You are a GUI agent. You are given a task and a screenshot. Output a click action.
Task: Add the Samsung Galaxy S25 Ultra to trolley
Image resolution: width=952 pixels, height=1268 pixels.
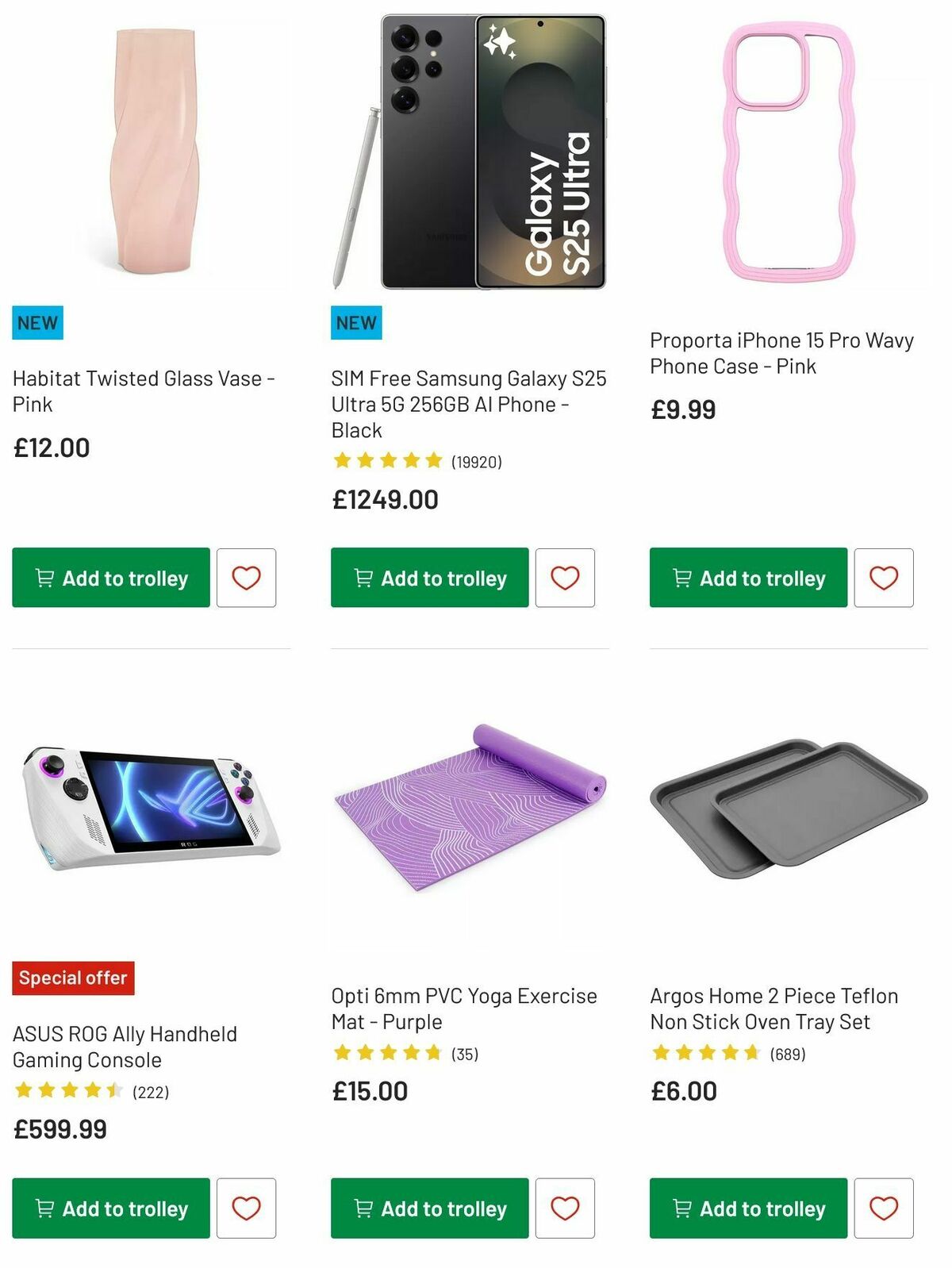428,578
